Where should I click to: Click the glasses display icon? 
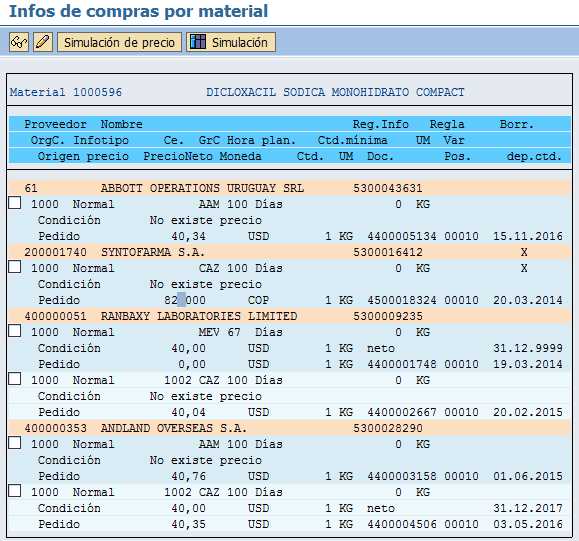(x=19, y=42)
